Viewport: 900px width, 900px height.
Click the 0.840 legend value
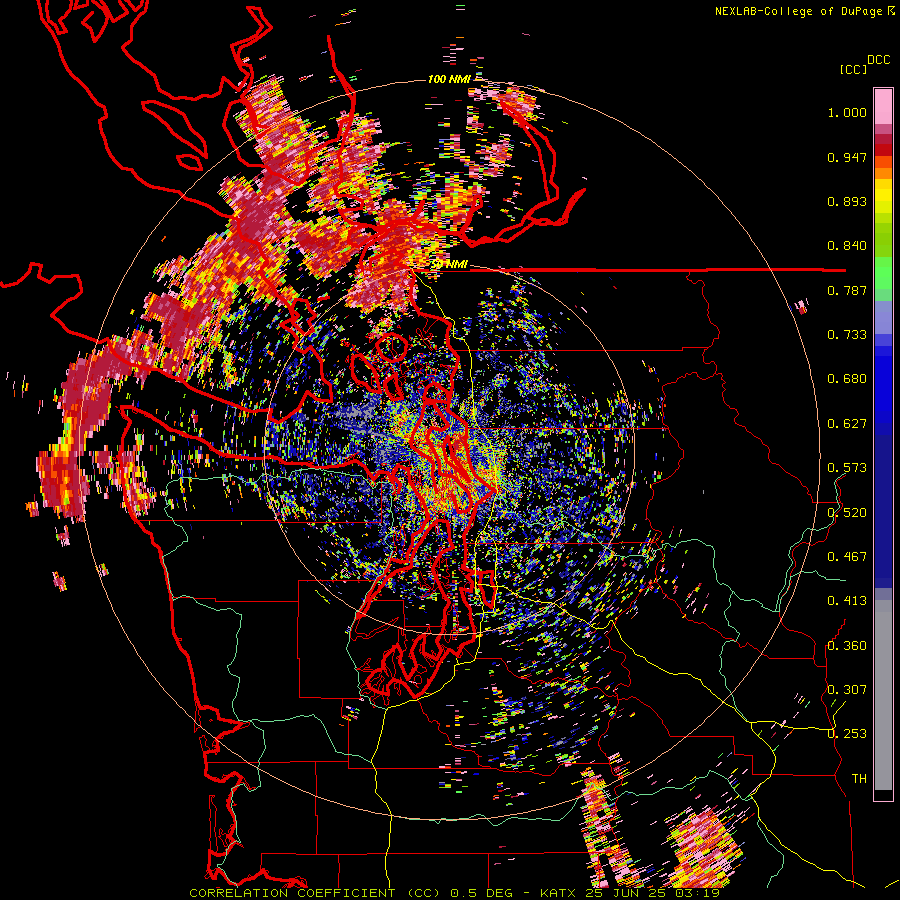click(847, 246)
